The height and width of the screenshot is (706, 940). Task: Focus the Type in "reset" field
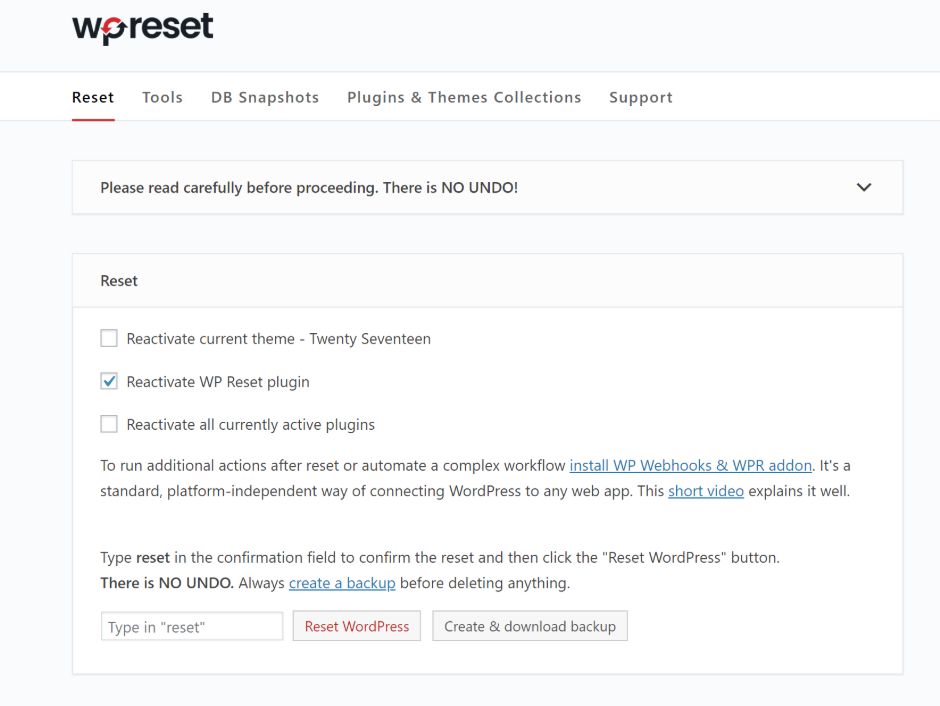[192, 626]
